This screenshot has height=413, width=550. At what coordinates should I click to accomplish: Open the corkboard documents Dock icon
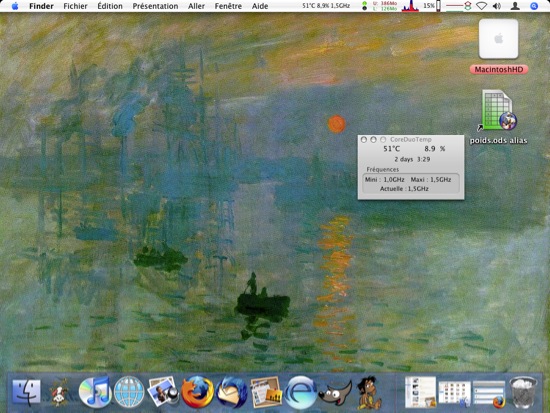click(266, 391)
